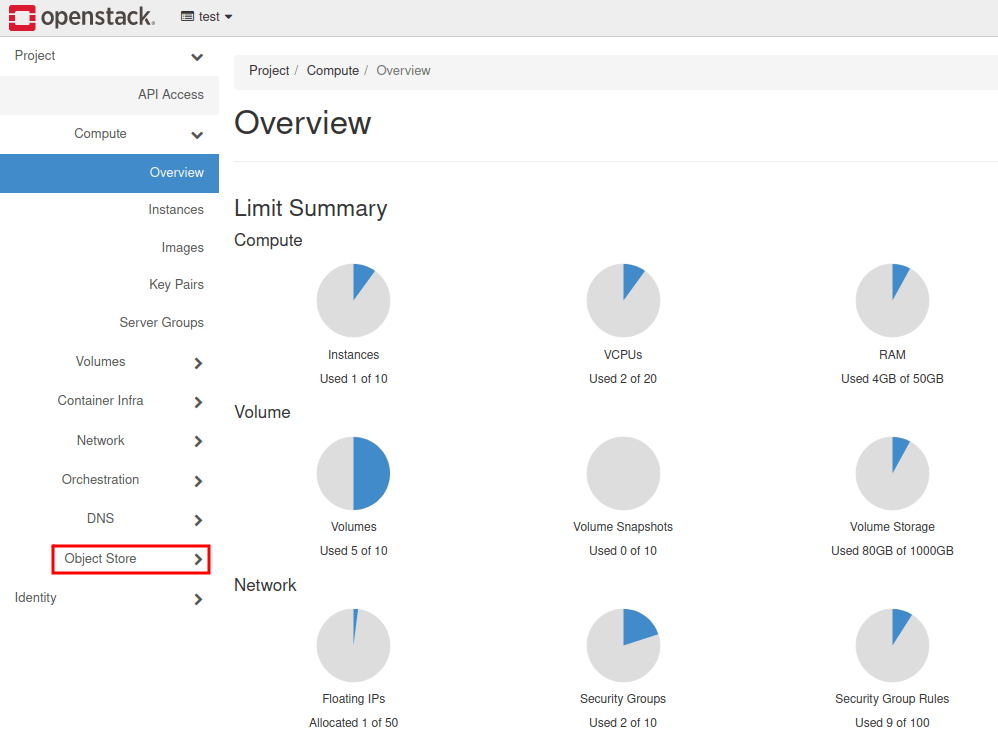The width and height of the screenshot is (998, 752).
Task: Click the Project breadcrumb link
Action: click(x=269, y=71)
